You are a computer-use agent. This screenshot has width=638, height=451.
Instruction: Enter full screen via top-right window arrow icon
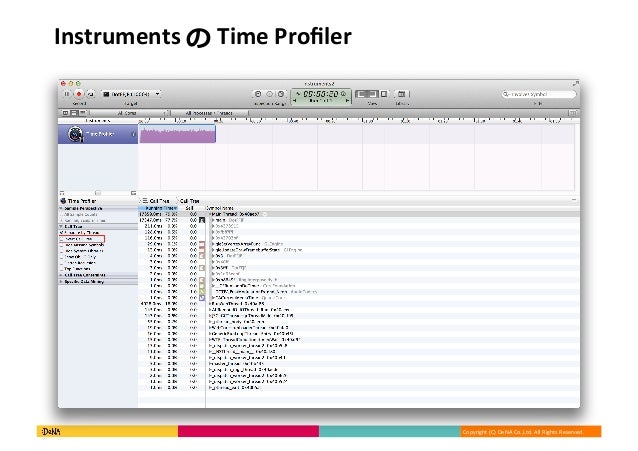coord(575,83)
